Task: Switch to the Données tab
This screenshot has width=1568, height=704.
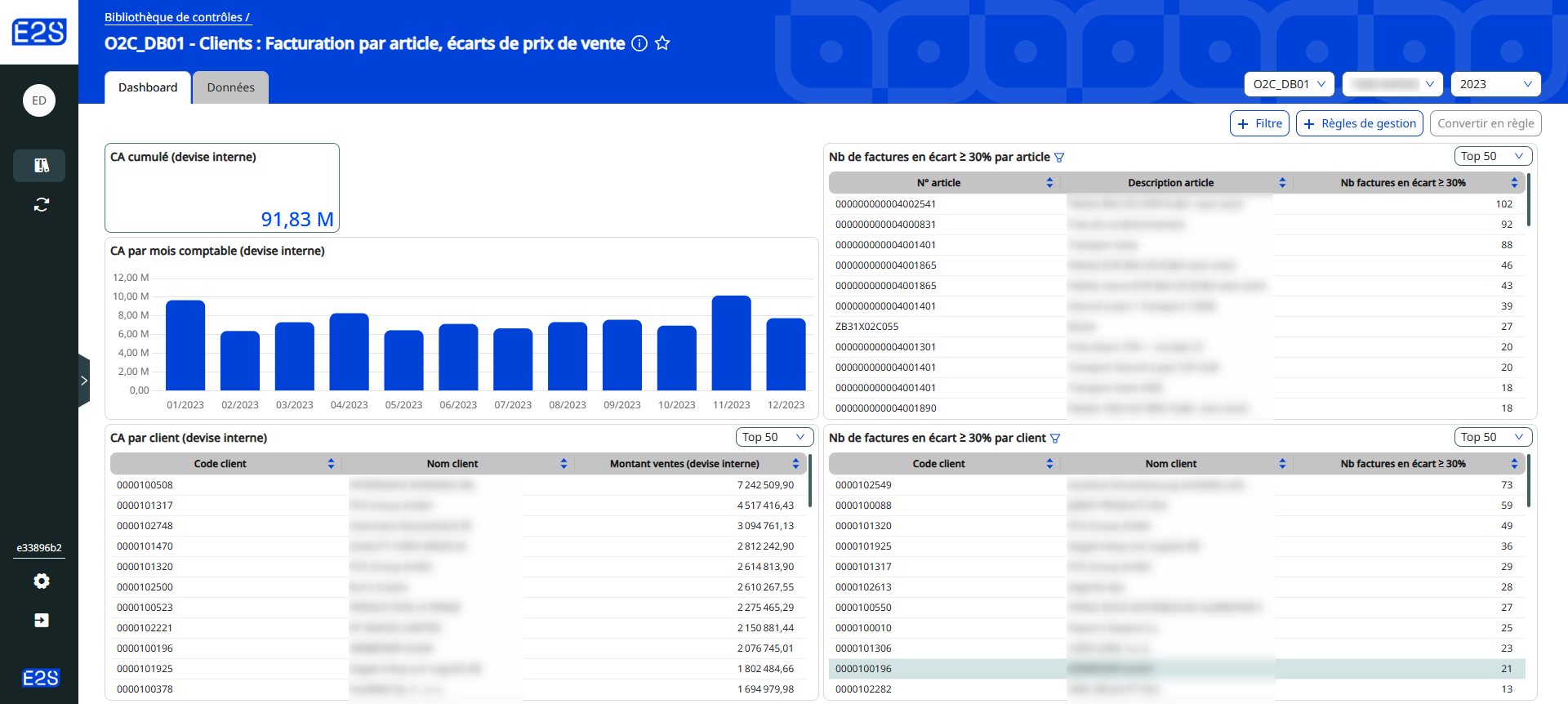Action: coord(230,87)
